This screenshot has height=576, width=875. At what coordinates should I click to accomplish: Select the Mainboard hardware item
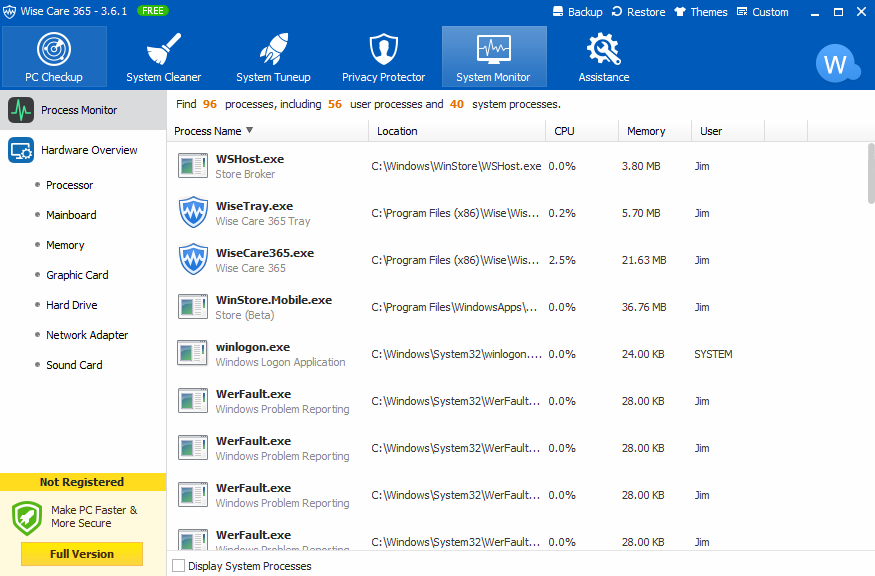(x=71, y=215)
